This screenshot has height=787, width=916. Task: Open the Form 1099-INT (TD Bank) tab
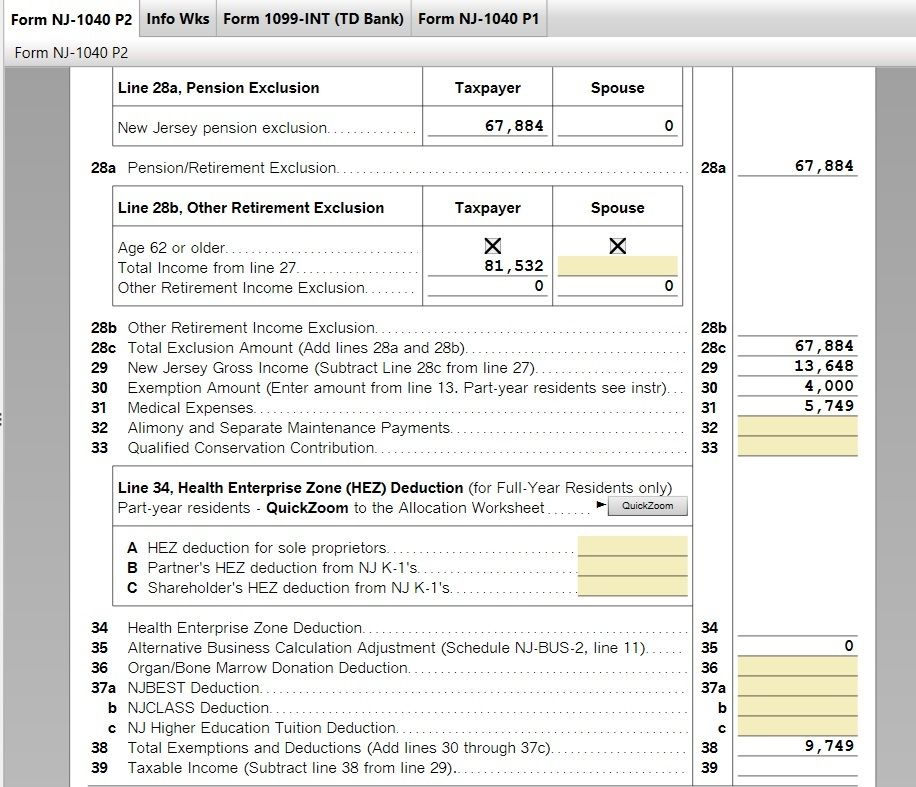tap(313, 19)
